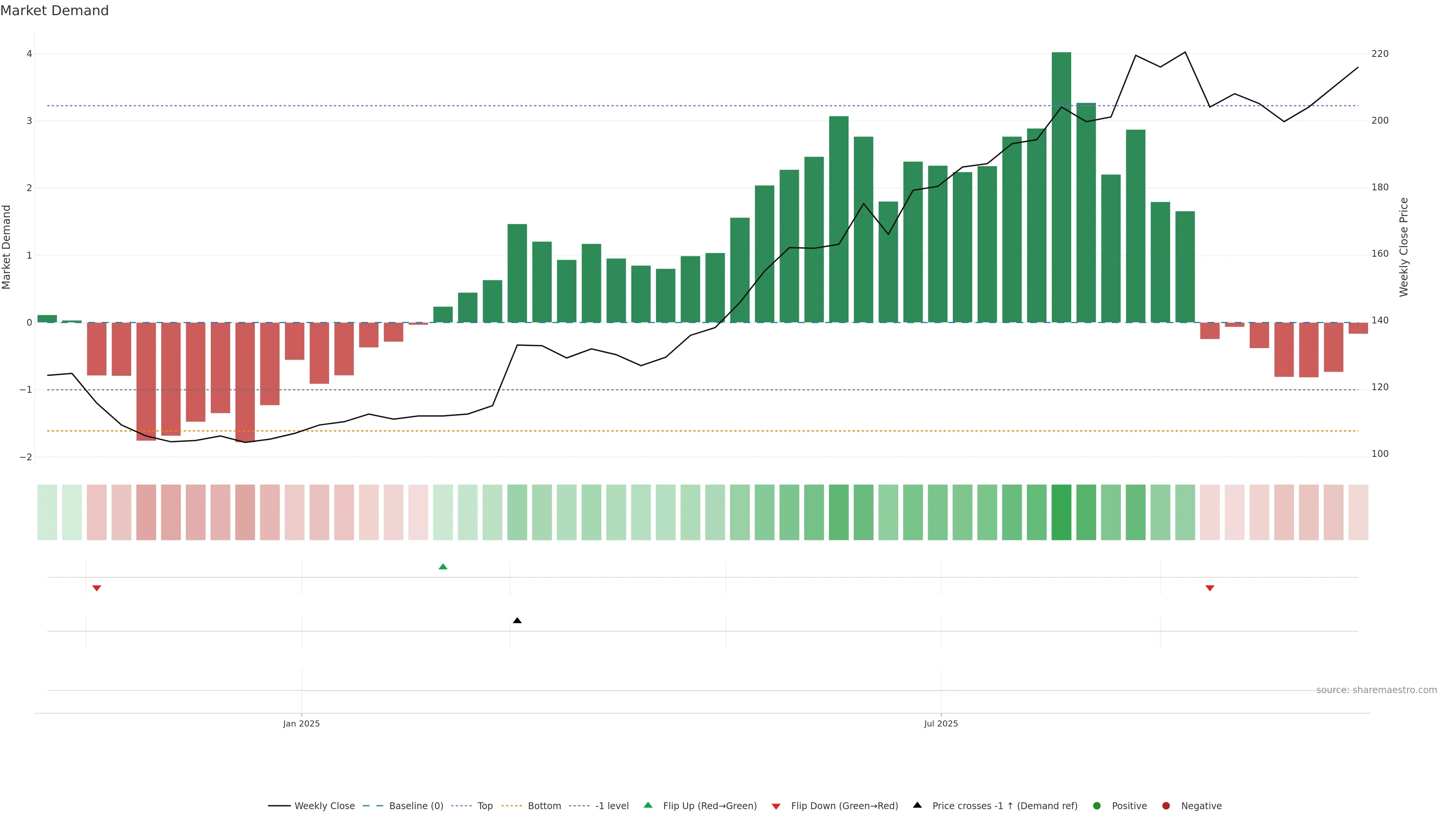The height and width of the screenshot is (819, 1456).
Task: Click Price crosses -1 legend icon
Action: (917, 805)
